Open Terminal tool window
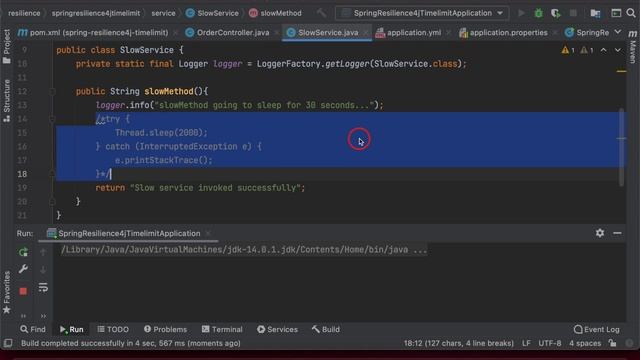Viewport: 640px width, 360px height. [222, 329]
